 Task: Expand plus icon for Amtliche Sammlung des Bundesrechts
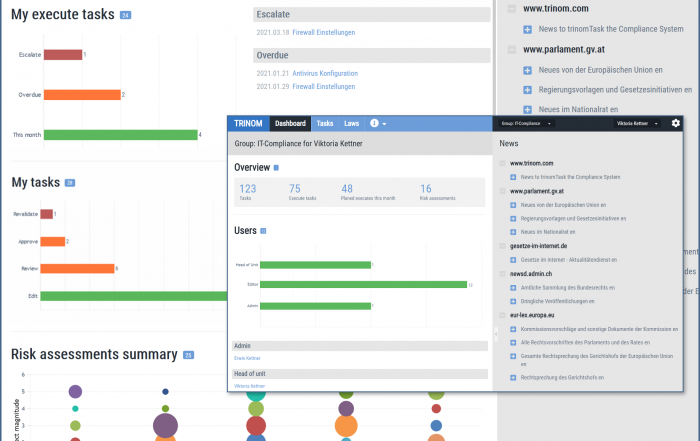pos(513,288)
